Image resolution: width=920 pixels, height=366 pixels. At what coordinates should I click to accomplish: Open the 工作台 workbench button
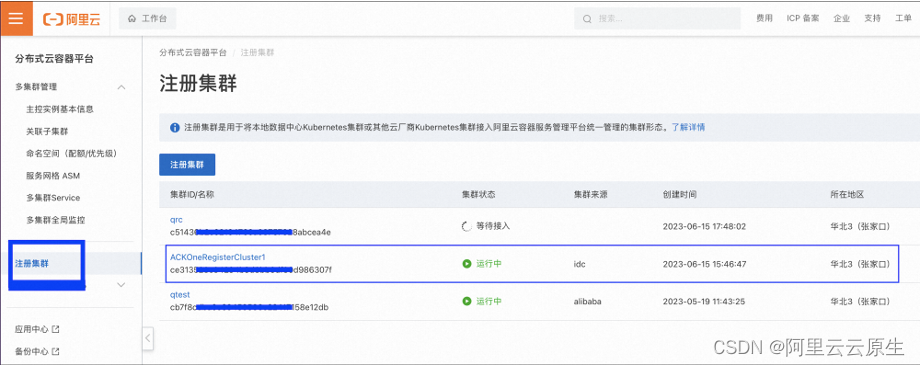pyautogui.click(x=147, y=19)
